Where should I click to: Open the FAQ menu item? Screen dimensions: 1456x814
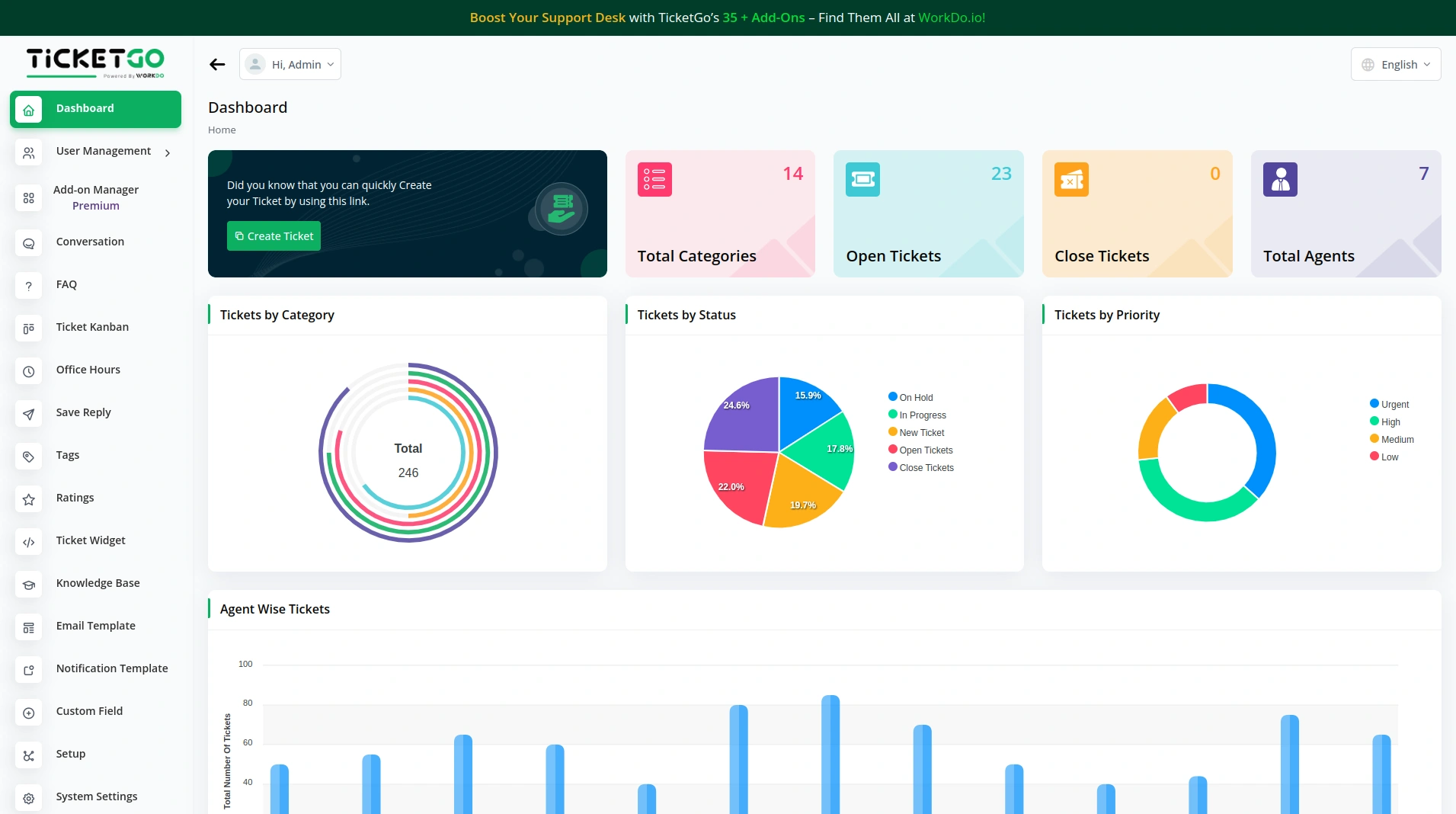pos(66,284)
